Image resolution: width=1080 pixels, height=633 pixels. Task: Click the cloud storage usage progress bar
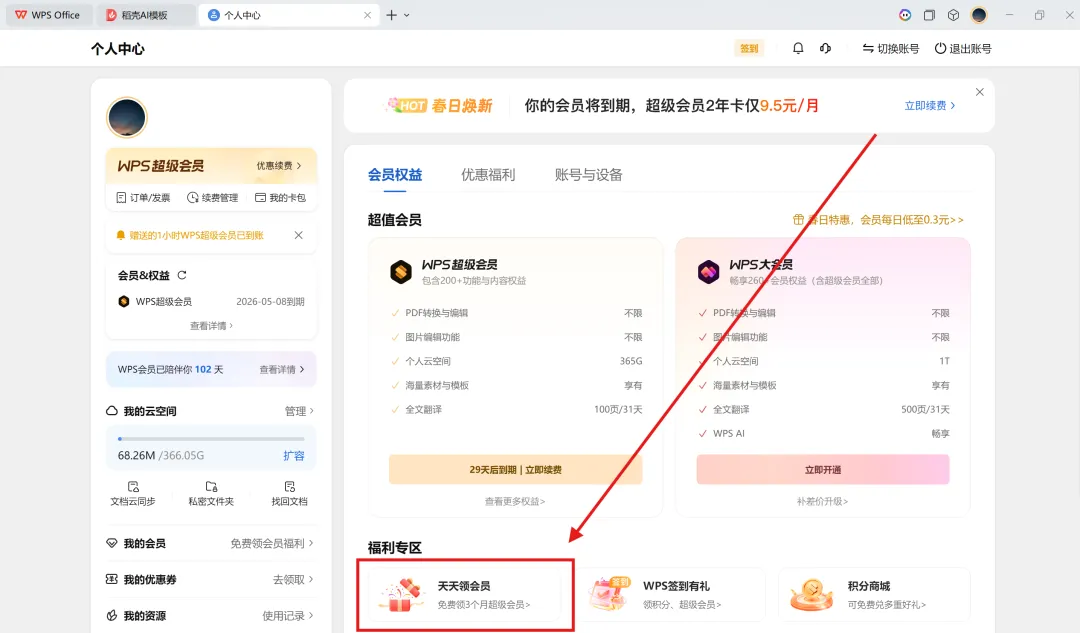point(211,438)
